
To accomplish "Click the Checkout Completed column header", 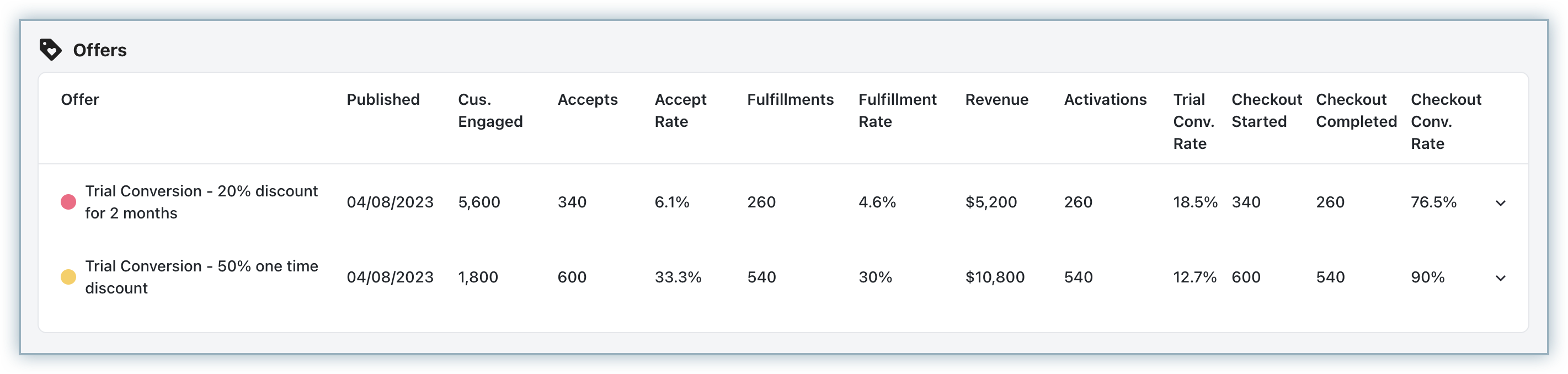I will pyautogui.click(x=1356, y=111).
